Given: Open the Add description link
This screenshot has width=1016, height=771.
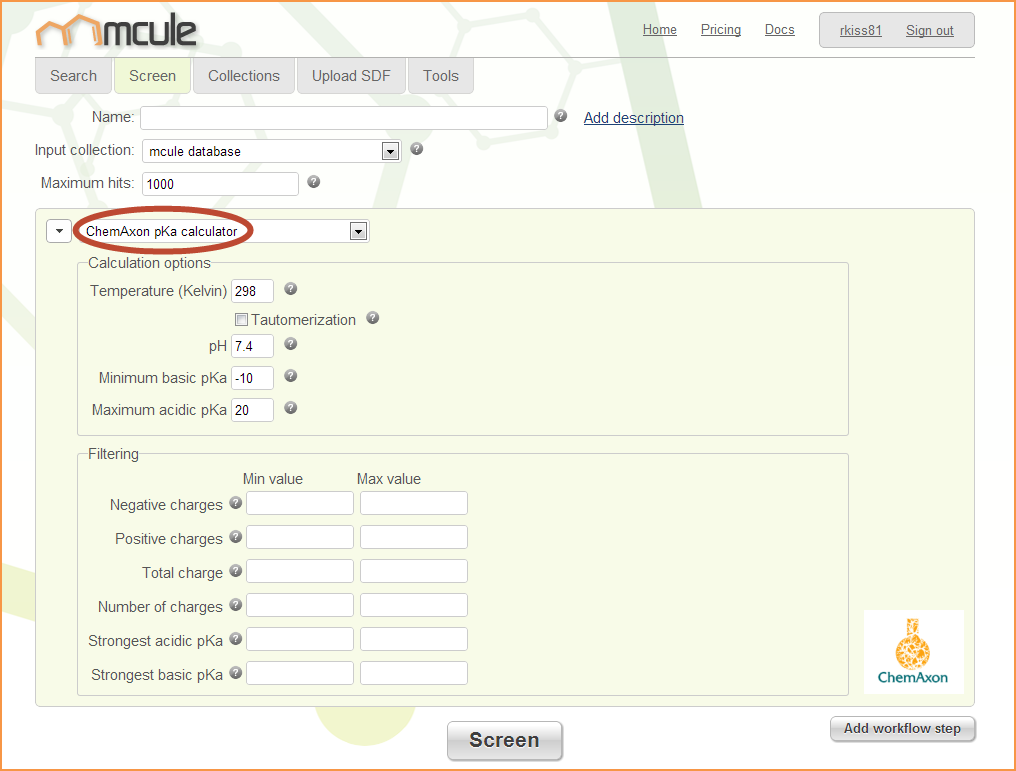Looking at the screenshot, I should point(633,118).
